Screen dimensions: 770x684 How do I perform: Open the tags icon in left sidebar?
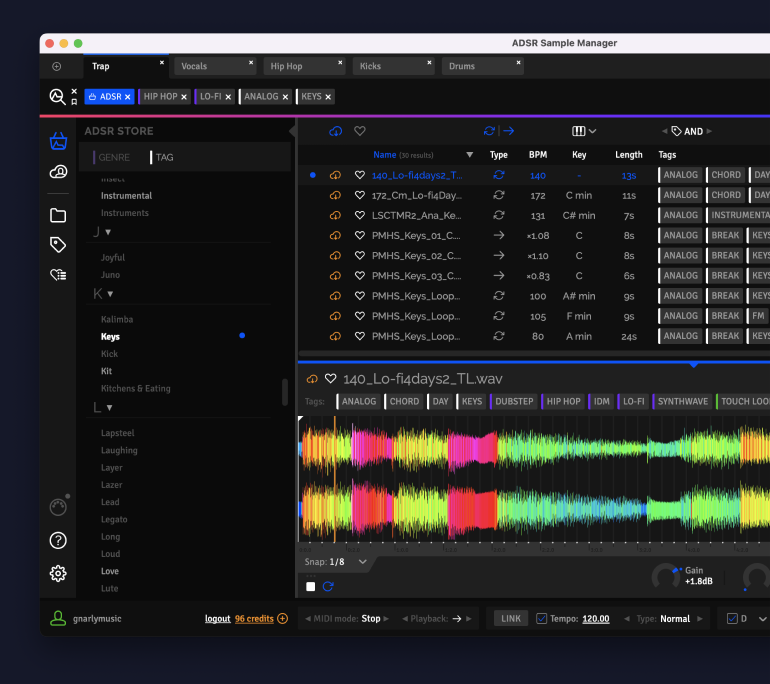coord(58,245)
